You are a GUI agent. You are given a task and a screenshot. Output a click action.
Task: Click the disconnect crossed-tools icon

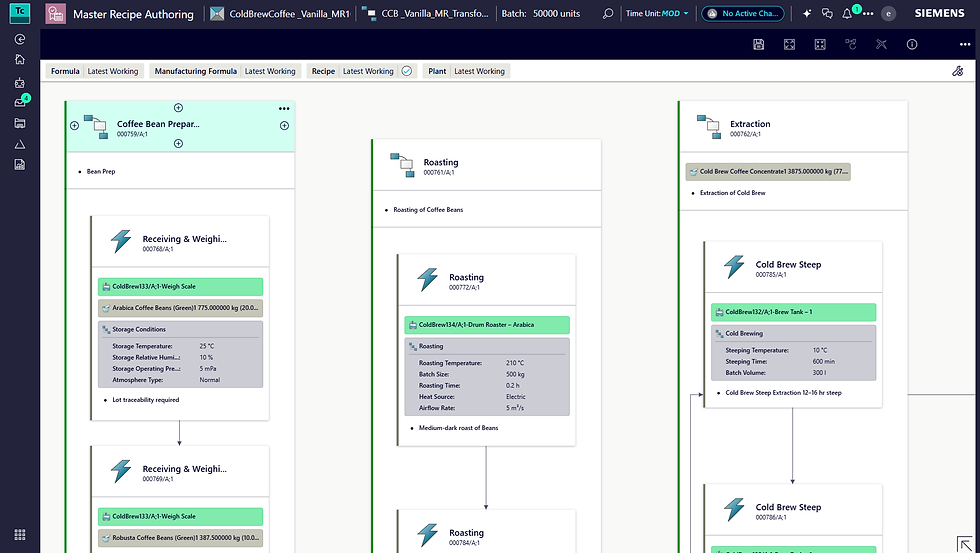(x=881, y=44)
